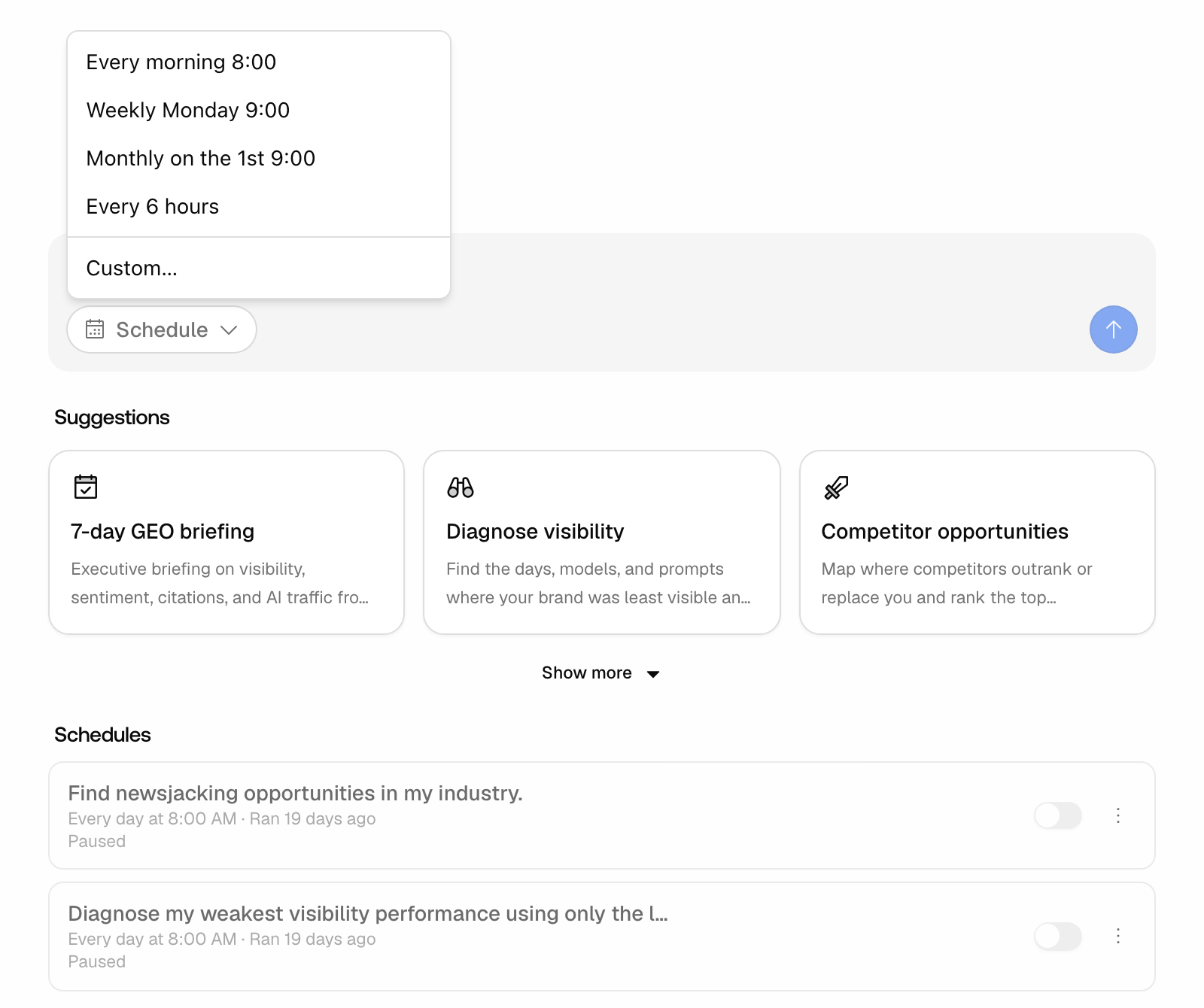Open more options for newsjacking schedule
The image size is (1204, 1008).
[x=1118, y=815]
